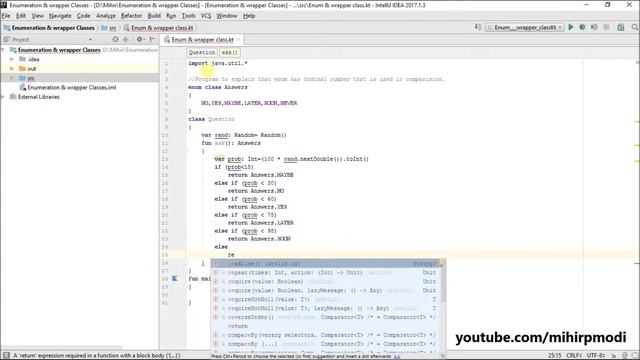Open the Window menu
The width and height of the screenshot is (640, 360).
click(227, 16)
